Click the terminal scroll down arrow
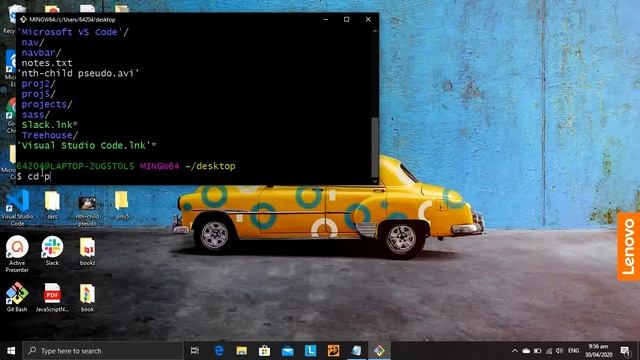Image resolution: width=640 pixels, height=360 pixels. pyautogui.click(x=375, y=181)
